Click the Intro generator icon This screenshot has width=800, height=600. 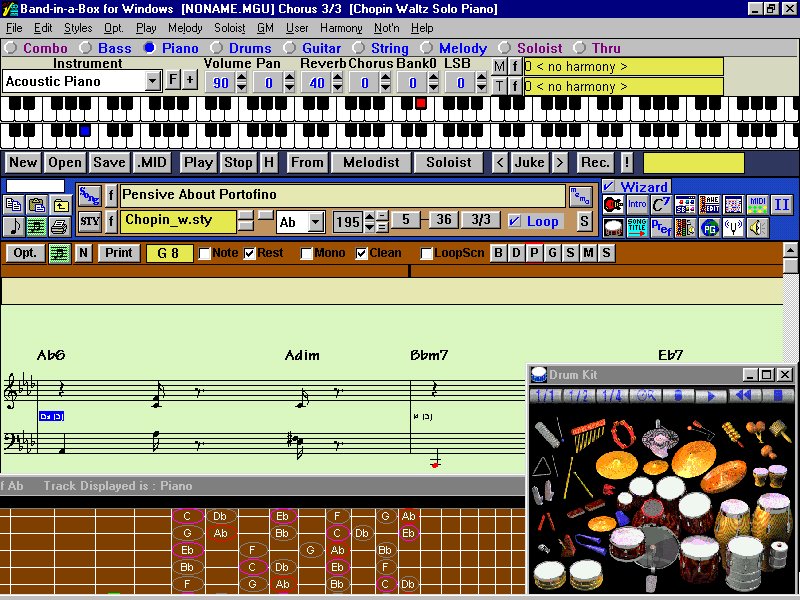pos(637,205)
